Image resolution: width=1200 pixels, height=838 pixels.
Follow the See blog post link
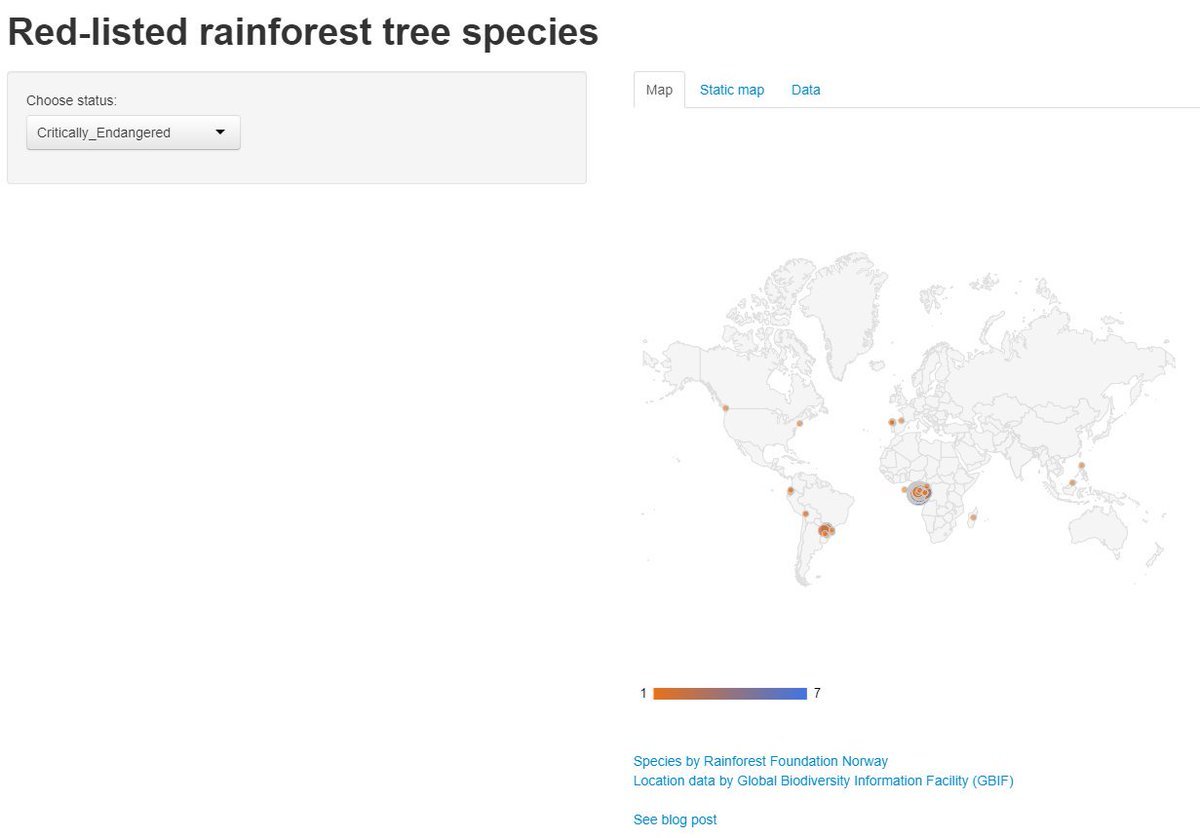point(675,819)
